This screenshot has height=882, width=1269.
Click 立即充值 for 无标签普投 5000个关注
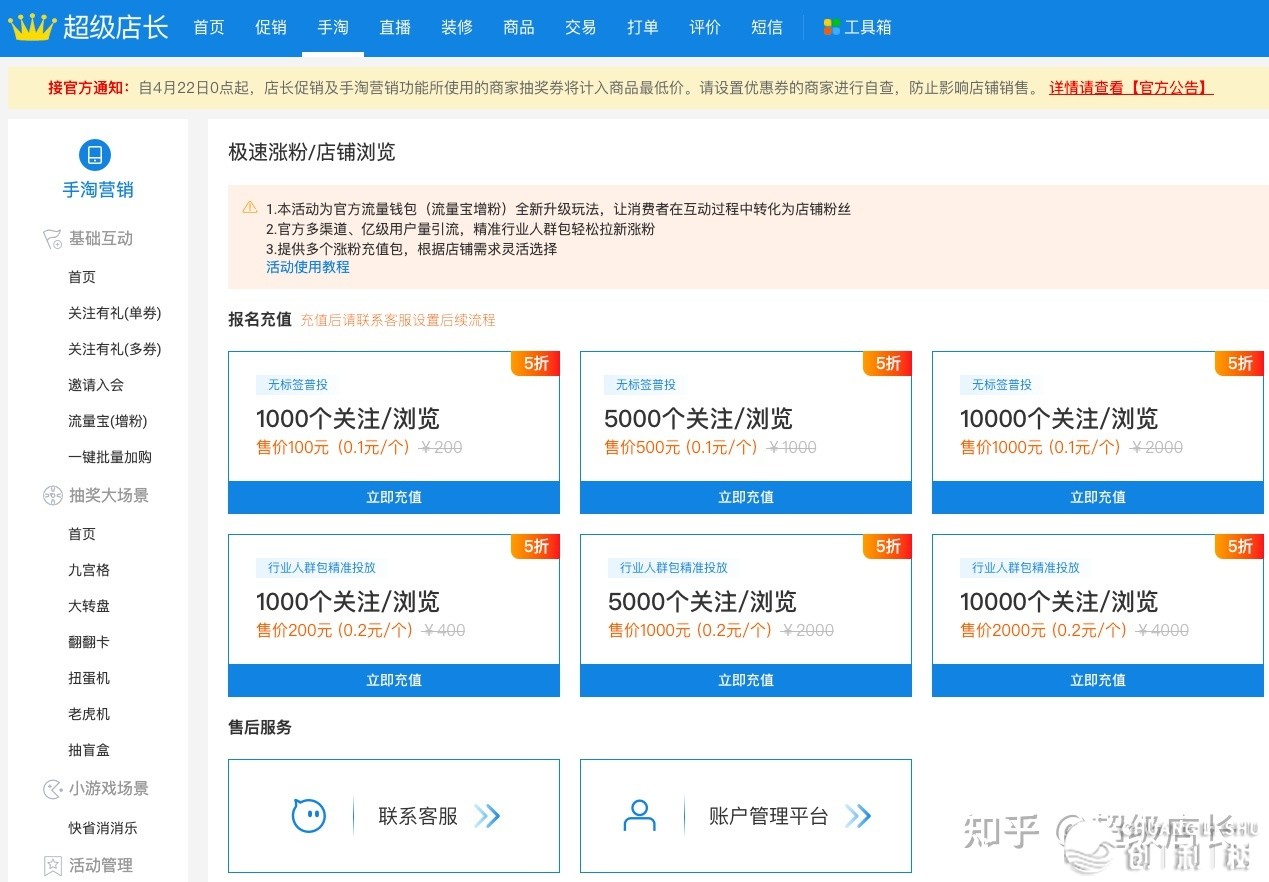click(x=746, y=497)
